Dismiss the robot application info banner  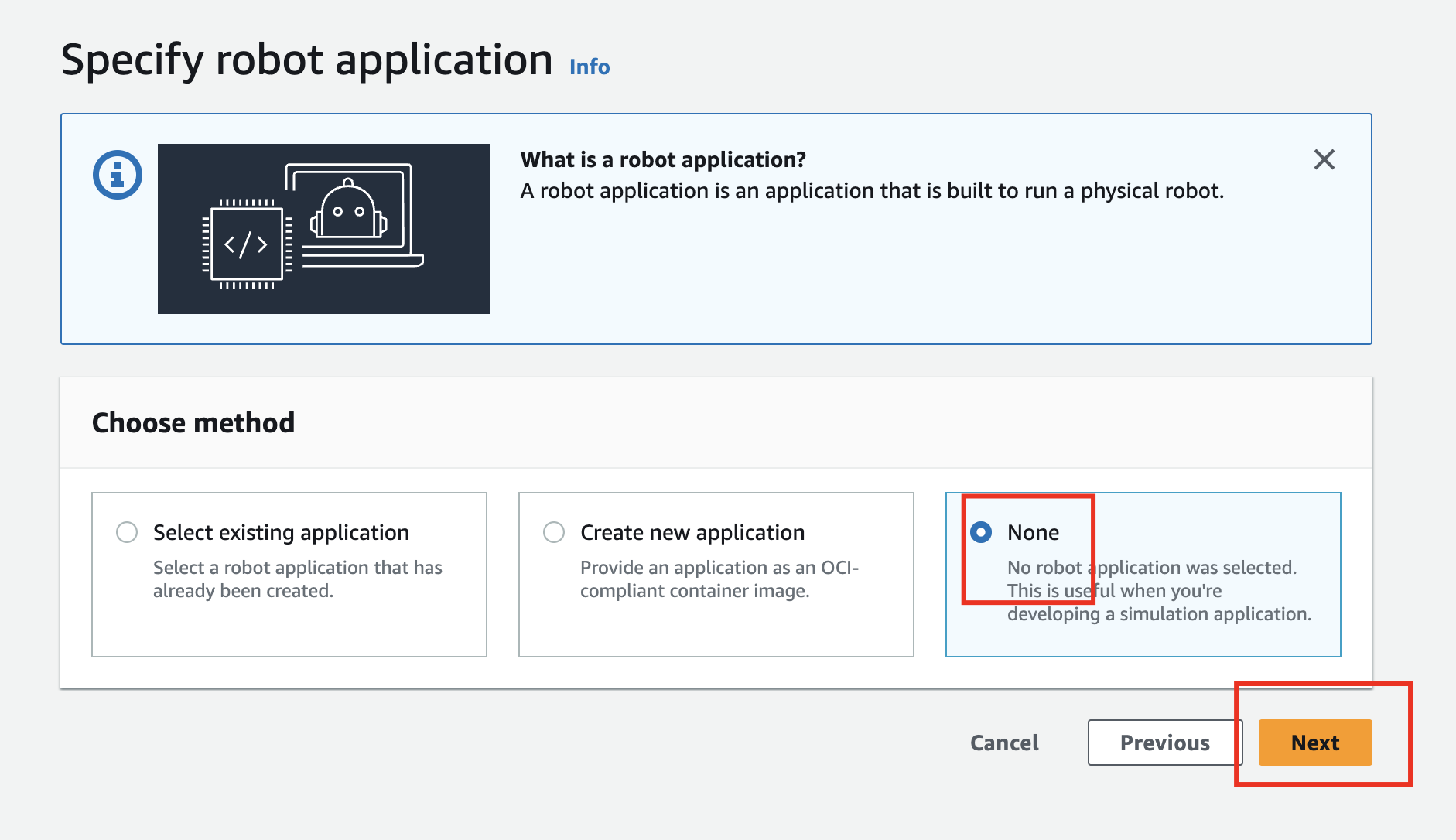click(1324, 160)
